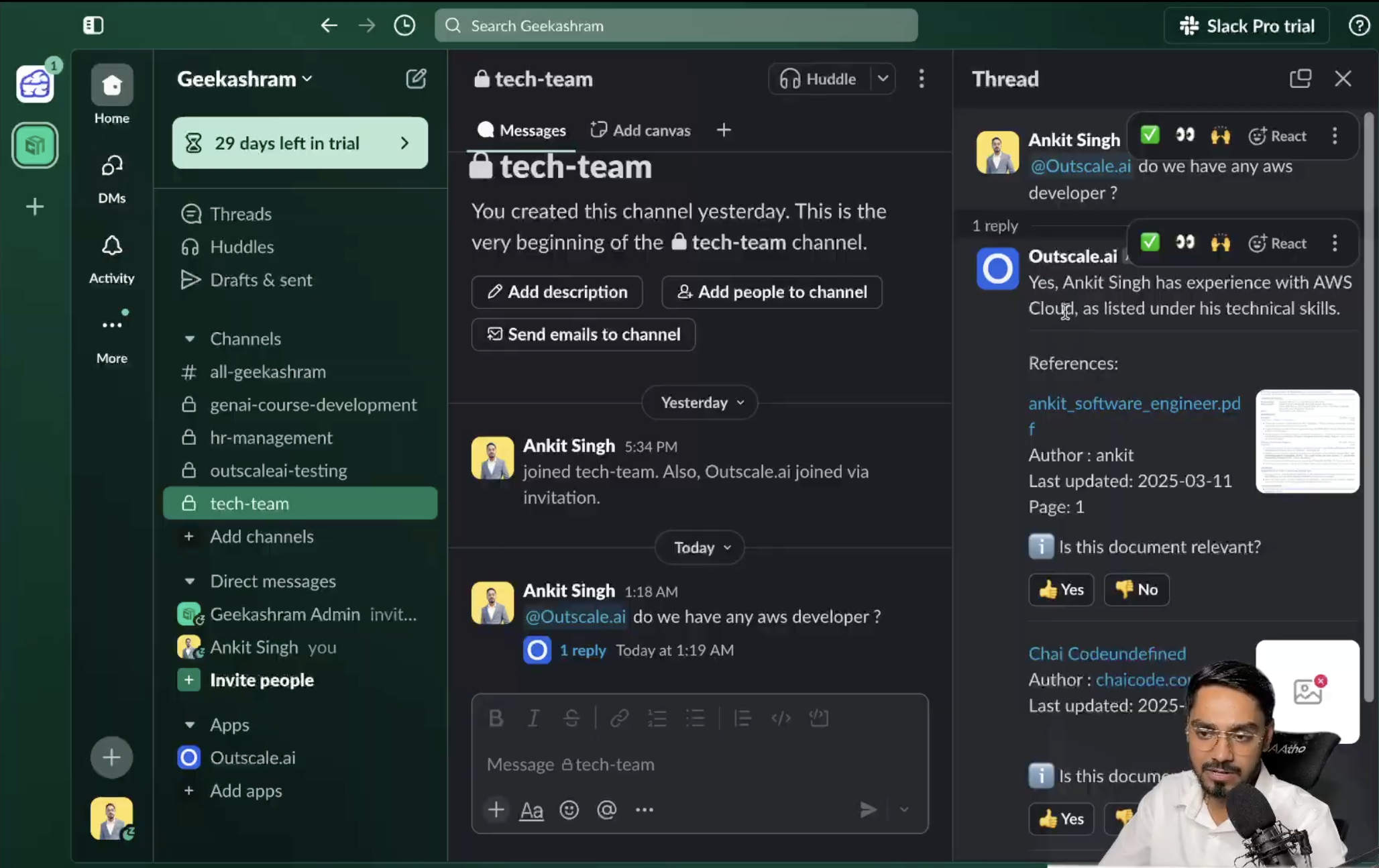Start a Huddle in tech-team

click(818, 78)
